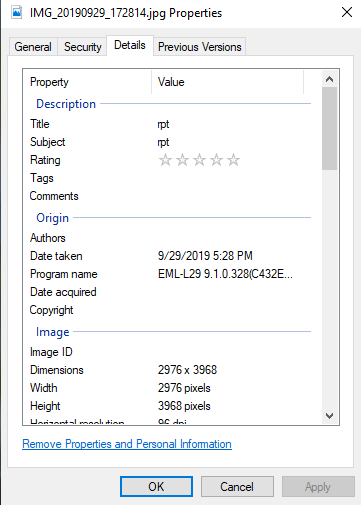The width and height of the screenshot is (361, 505).
Task: Set rating to one star
Action: click(165, 160)
